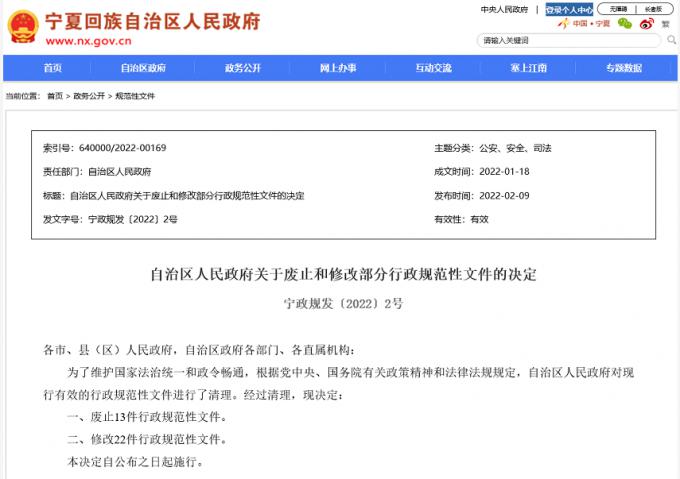Click publish date 2022-02-09
Viewport: 680px width, 479px height.
click(x=504, y=196)
